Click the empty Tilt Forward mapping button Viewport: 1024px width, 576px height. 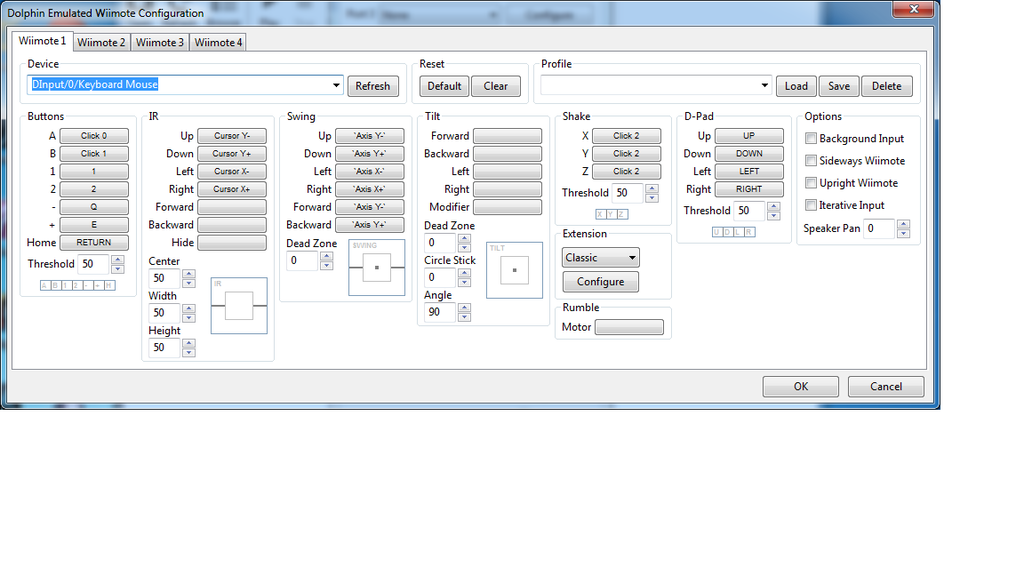click(507, 136)
